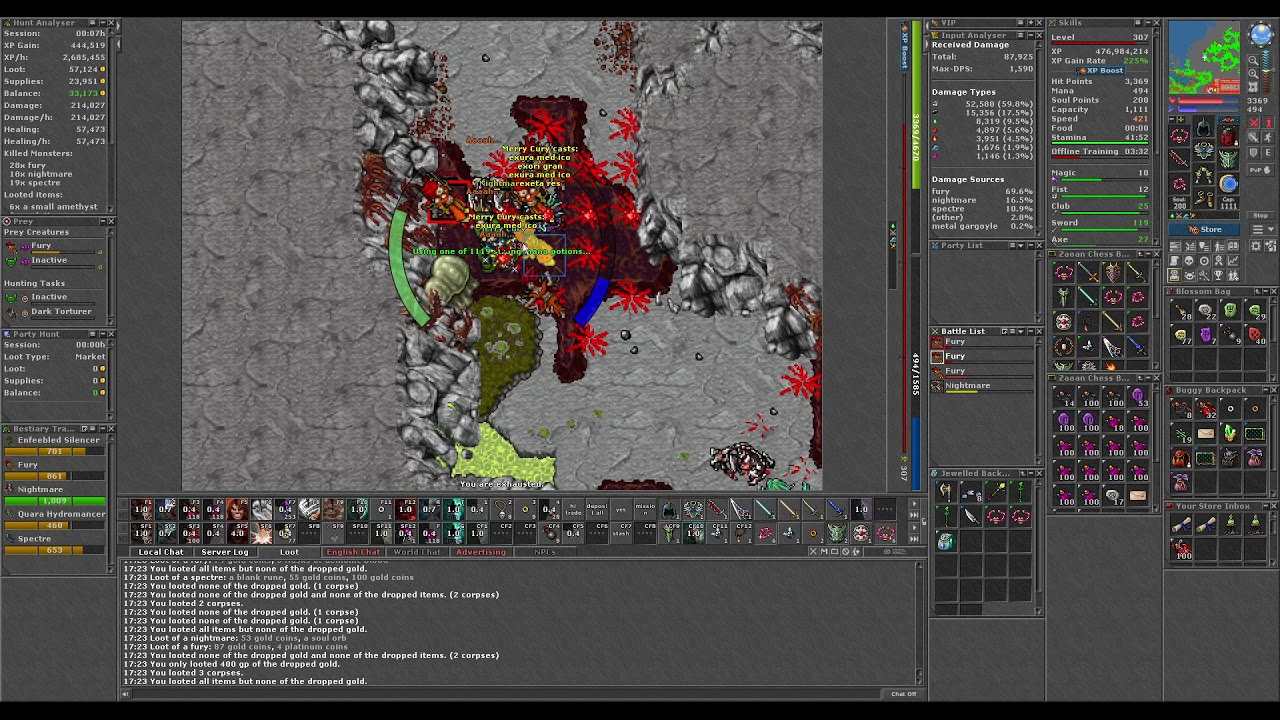The height and width of the screenshot is (720, 1280).
Task: Open the Loot chat tab
Action: tap(289, 552)
